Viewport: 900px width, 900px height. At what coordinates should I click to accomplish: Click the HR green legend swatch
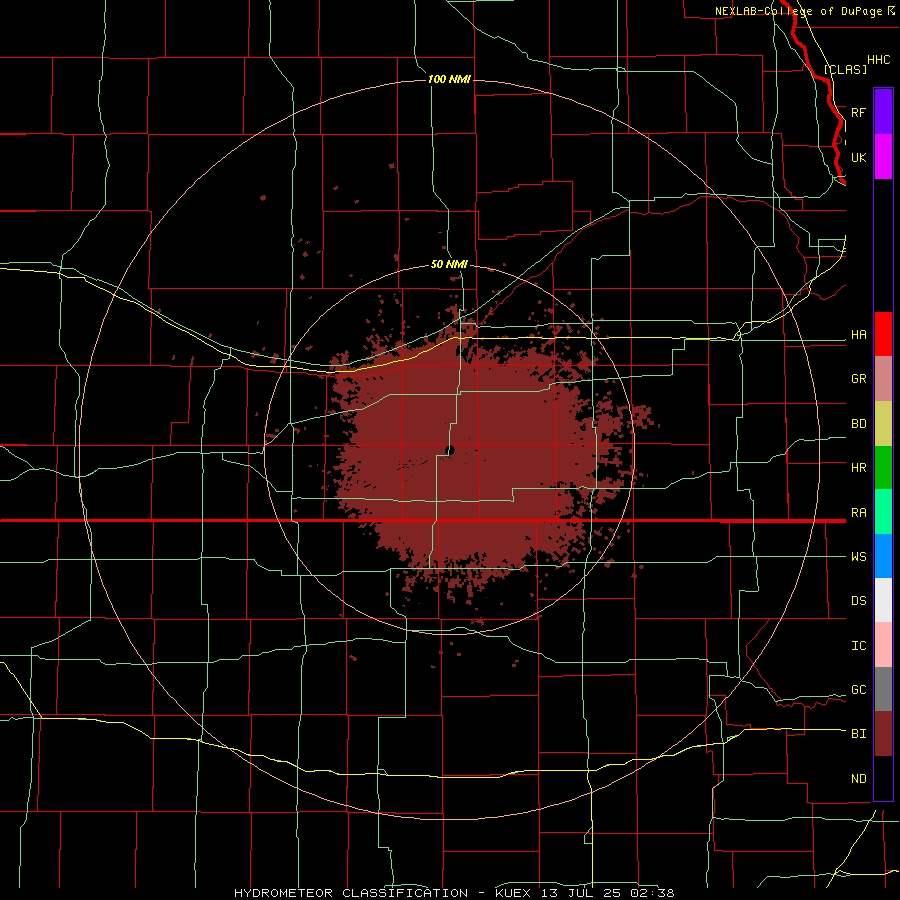(x=883, y=468)
